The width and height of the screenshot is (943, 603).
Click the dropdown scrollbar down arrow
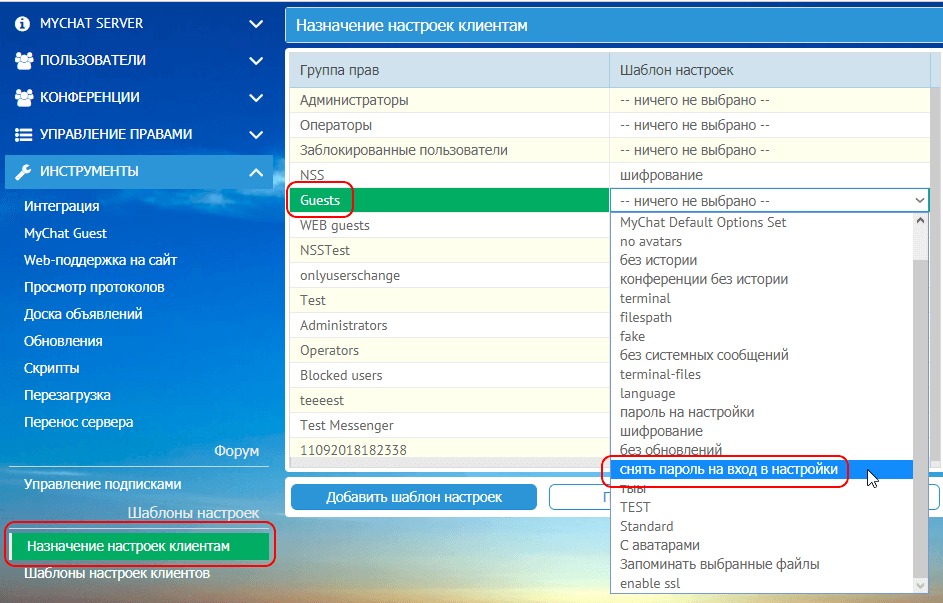(922, 583)
